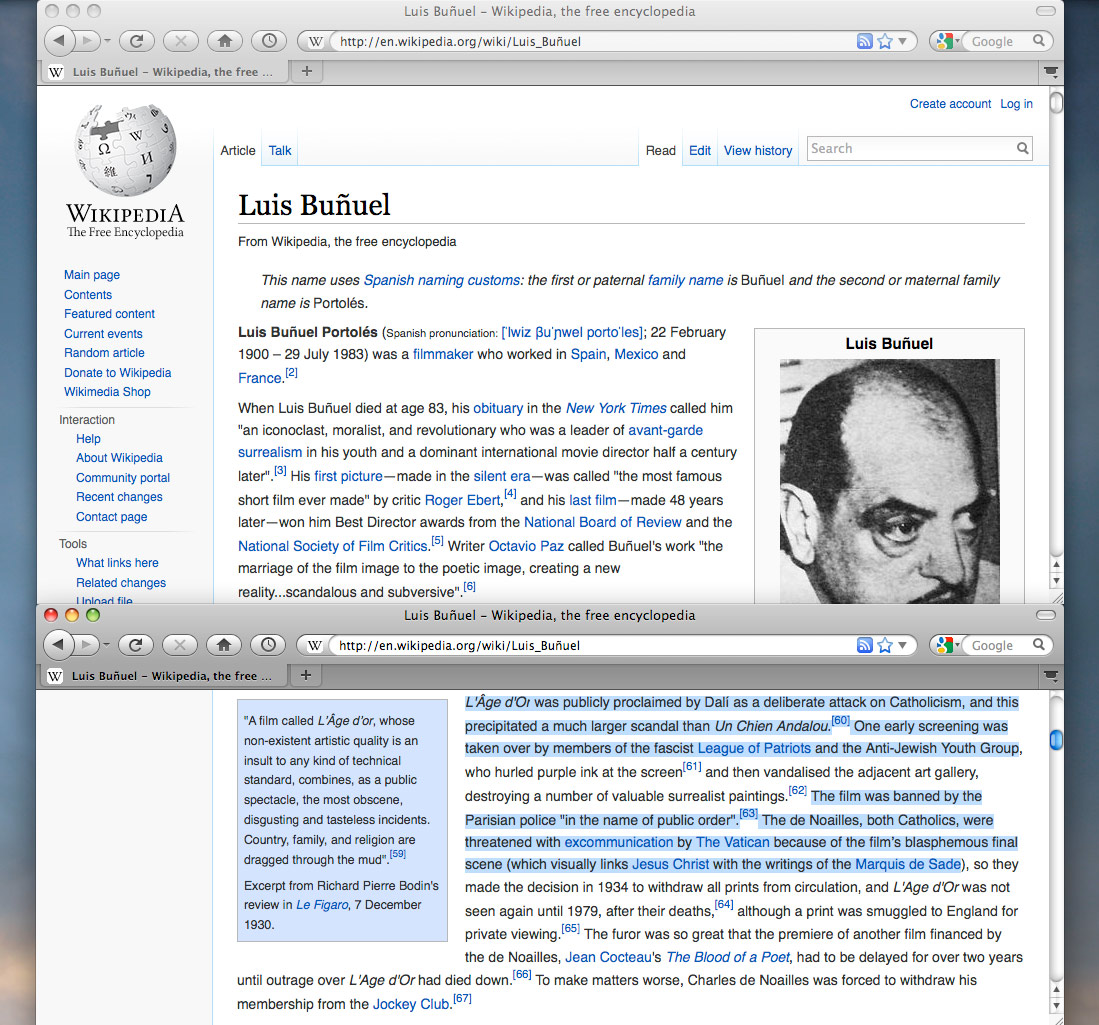Click the Forward arrow in top window
1099x1025 pixels.
click(87, 41)
